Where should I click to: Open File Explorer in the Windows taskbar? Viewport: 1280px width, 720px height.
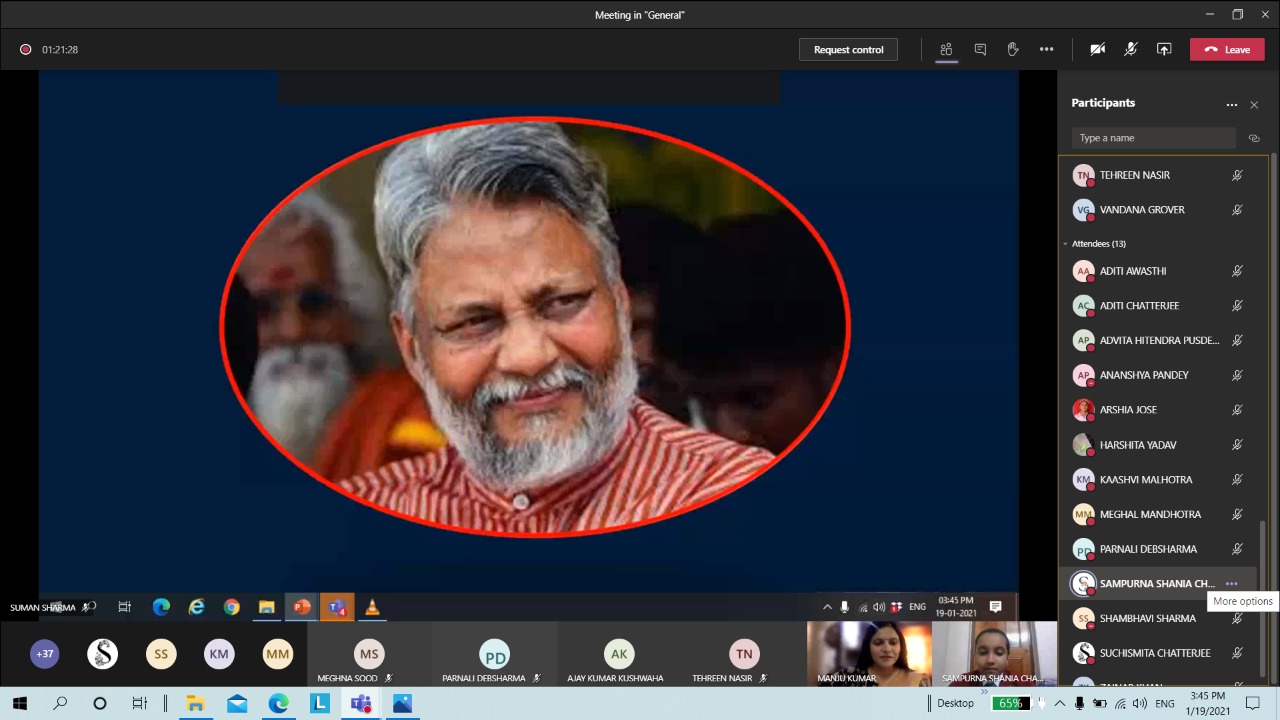tap(195, 703)
